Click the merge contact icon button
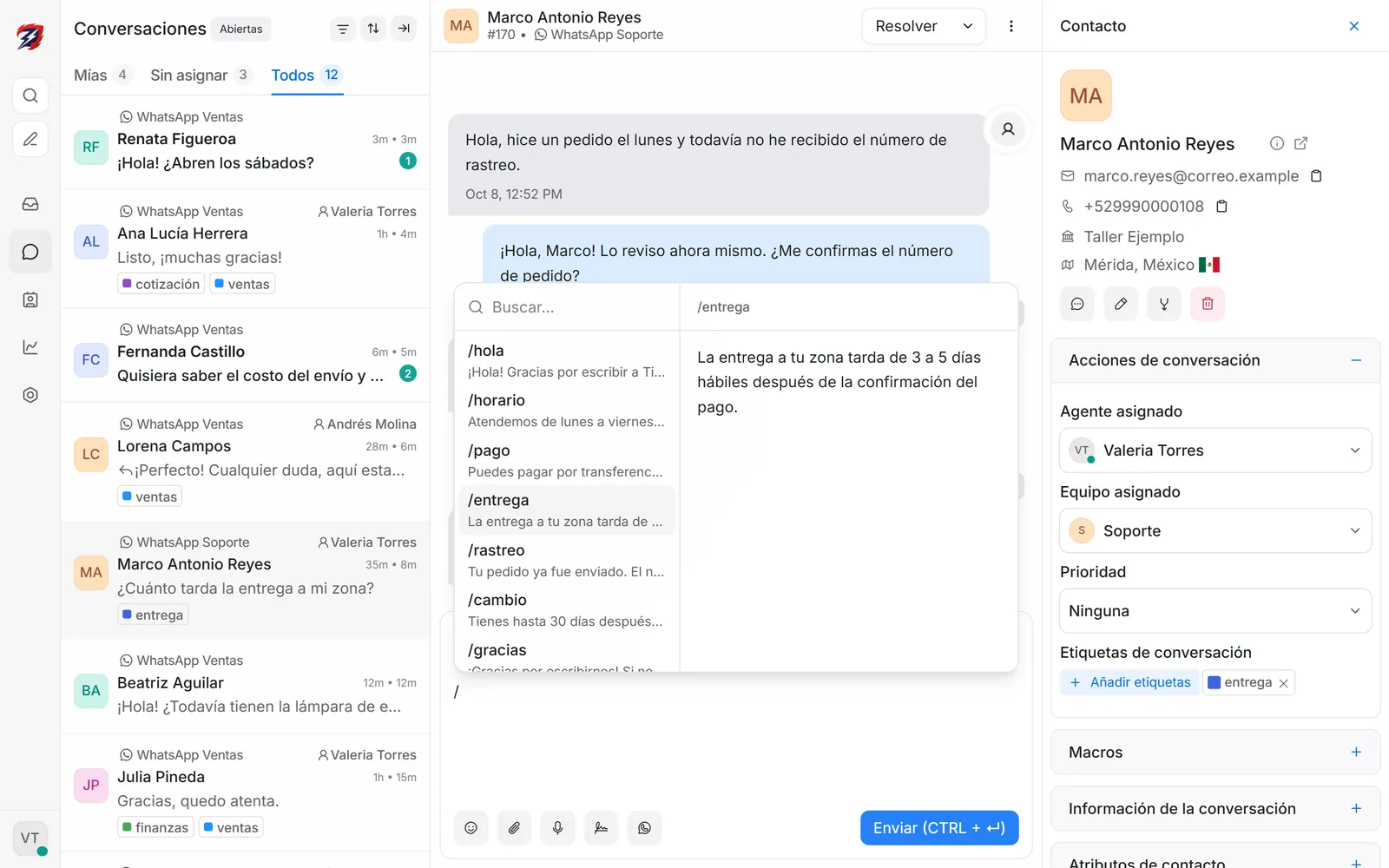Image resolution: width=1389 pixels, height=868 pixels. [x=1164, y=304]
